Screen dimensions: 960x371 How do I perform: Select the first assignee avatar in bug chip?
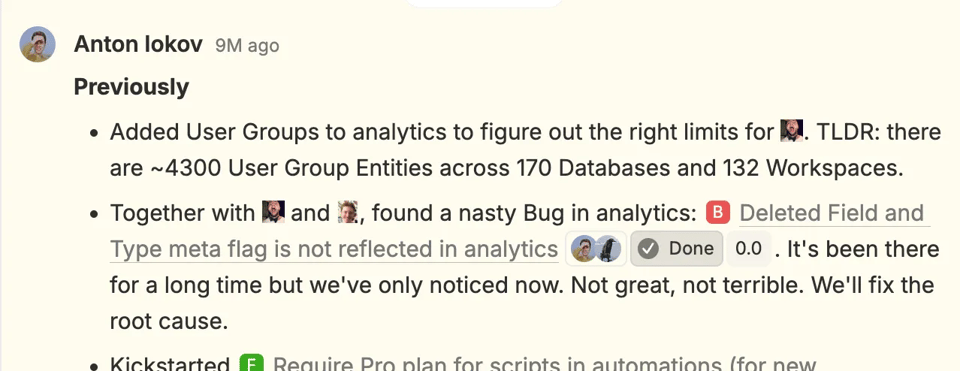point(583,249)
